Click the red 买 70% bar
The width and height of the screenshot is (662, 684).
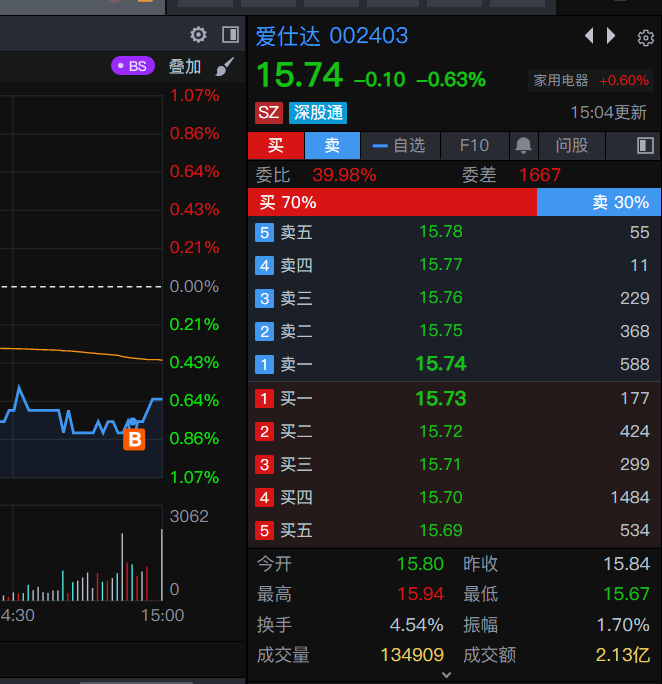(x=392, y=202)
